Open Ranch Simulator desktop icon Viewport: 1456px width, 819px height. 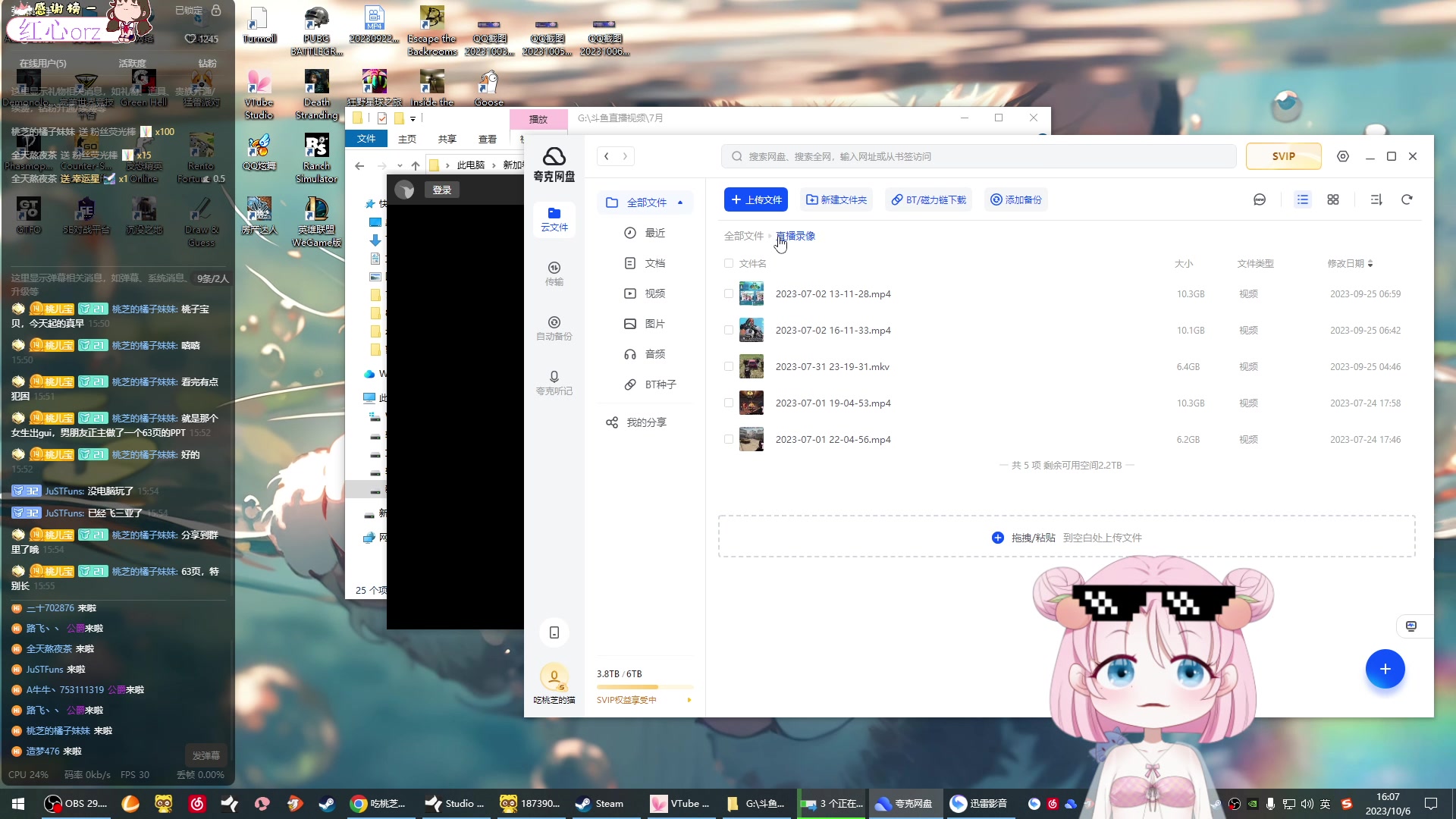pyautogui.click(x=316, y=158)
